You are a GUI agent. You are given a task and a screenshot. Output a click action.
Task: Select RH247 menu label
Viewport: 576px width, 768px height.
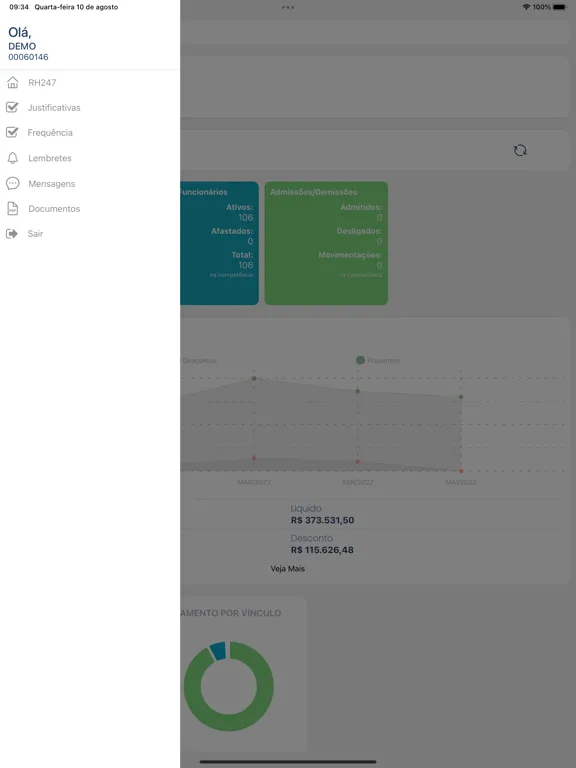click(x=42, y=83)
